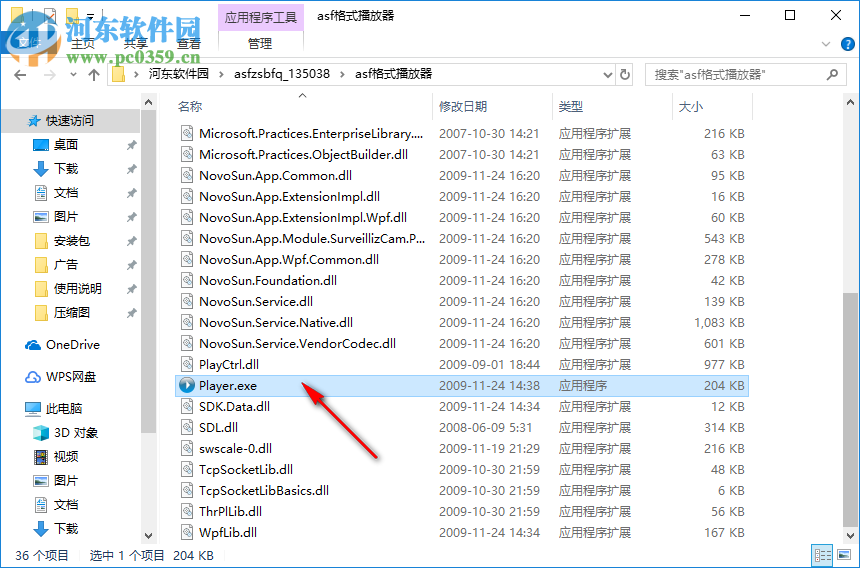860x568 pixels.
Task: Select 快速访问 in the navigation pane
Action: pos(69,121)
